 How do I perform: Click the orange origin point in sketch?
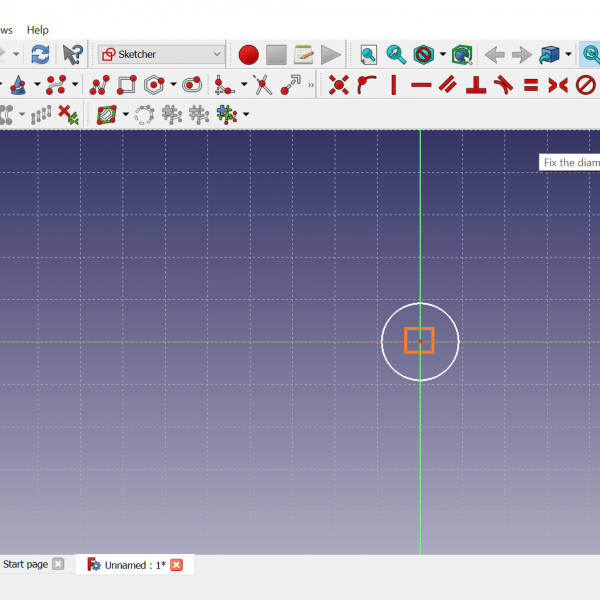419,340
